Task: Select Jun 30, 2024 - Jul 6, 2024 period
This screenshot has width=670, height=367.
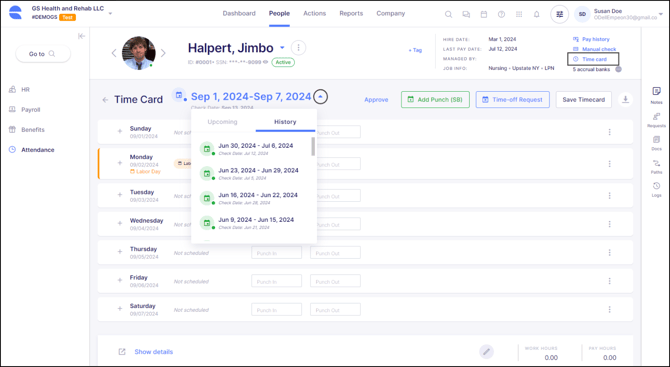Action: click(255, 148)
